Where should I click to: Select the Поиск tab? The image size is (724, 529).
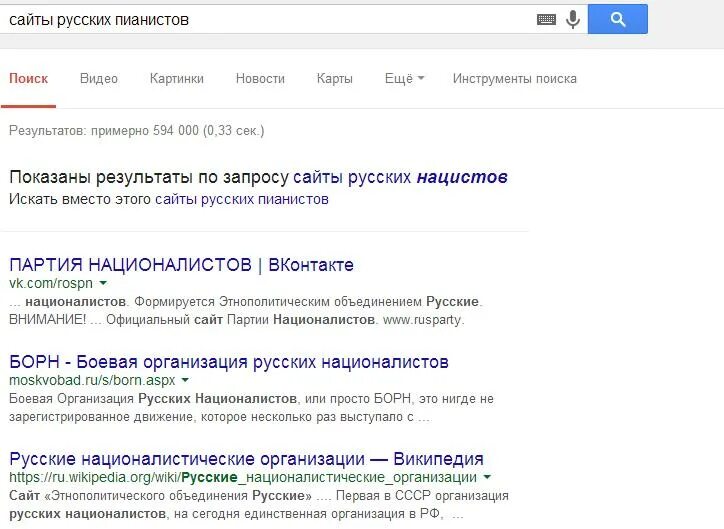point(28,78)
